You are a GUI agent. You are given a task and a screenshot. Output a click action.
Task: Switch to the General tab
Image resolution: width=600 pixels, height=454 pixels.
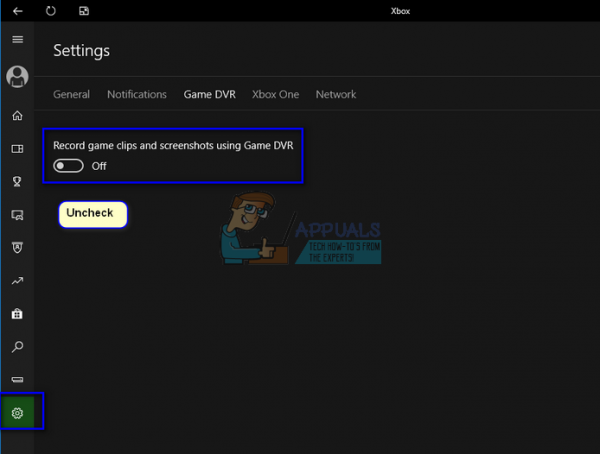pyautogui.click(x=72, y=94)
